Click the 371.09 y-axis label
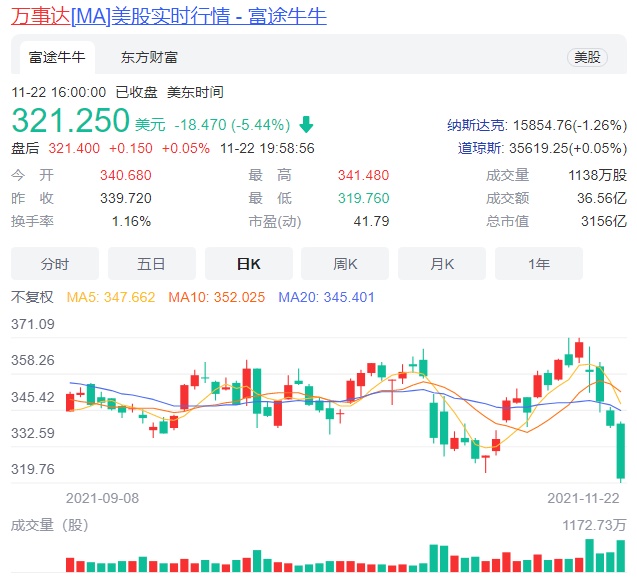Viewport: 637px width, 582px height. (x=32, y=324)
